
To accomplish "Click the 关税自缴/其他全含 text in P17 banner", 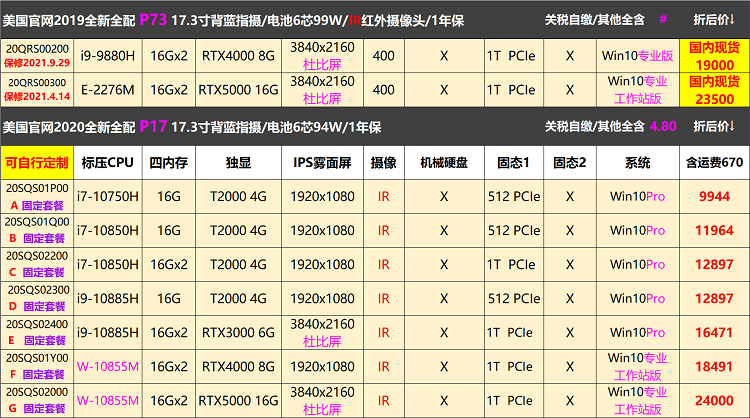I will point(595,126).
